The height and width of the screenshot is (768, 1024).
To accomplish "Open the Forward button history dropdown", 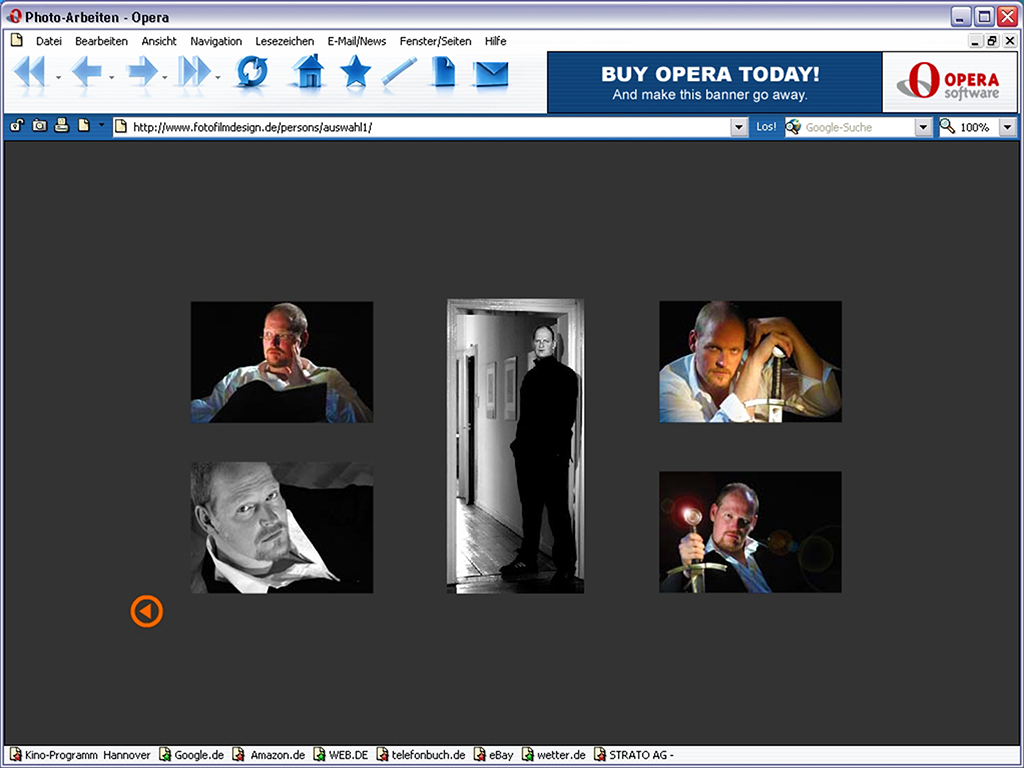I will 164,78.
